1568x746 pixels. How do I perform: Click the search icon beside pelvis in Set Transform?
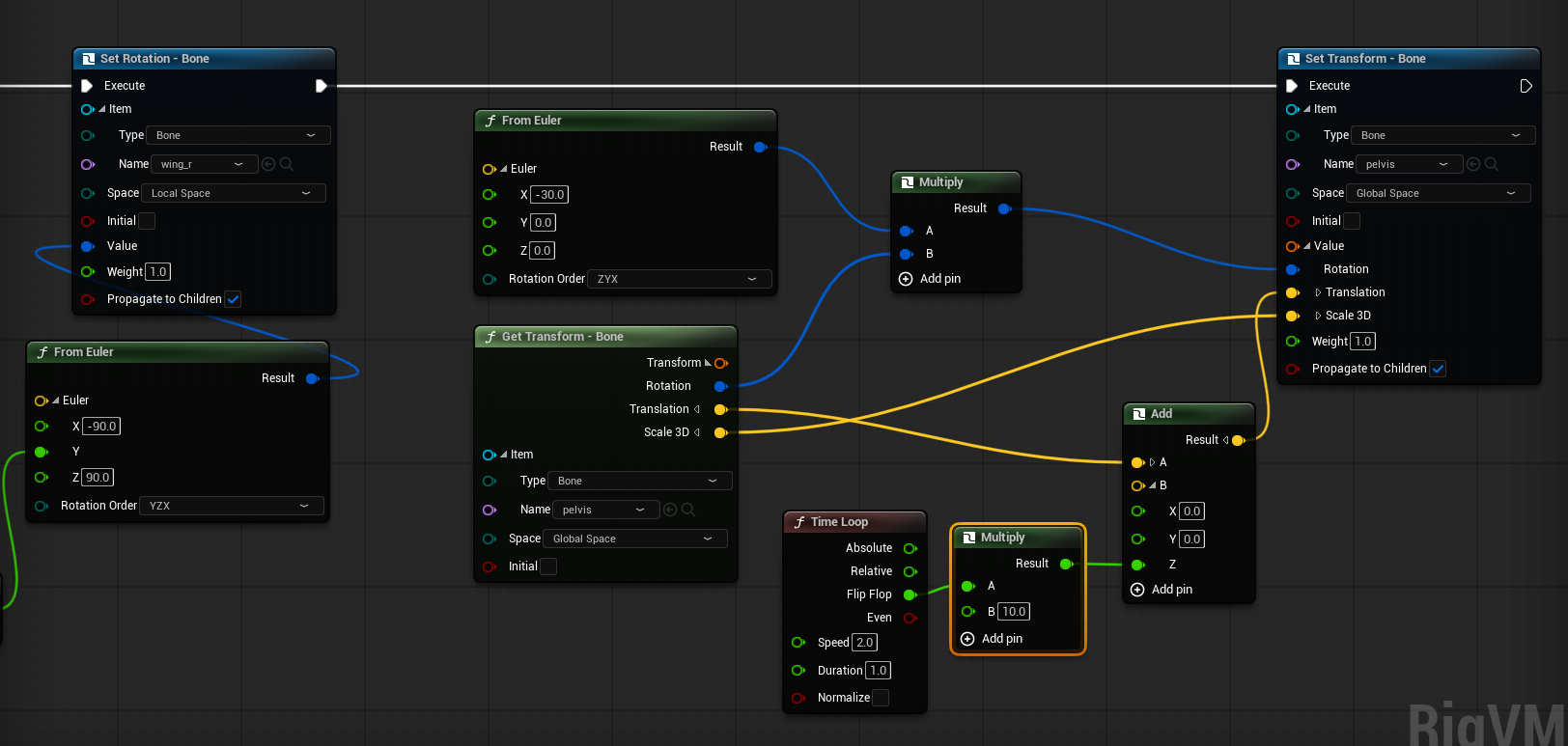pos(1492,164)
